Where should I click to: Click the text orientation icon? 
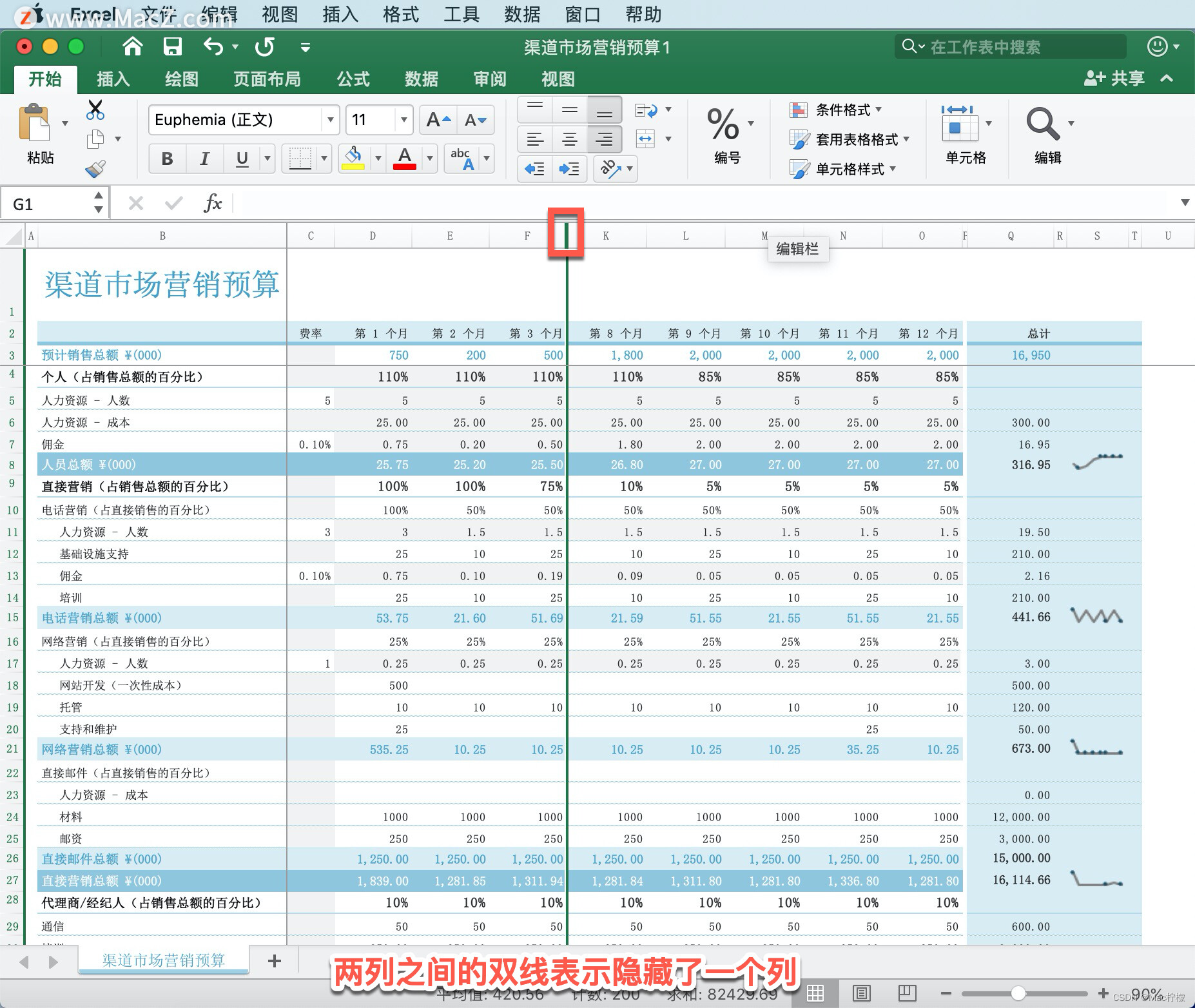(610, 169)
